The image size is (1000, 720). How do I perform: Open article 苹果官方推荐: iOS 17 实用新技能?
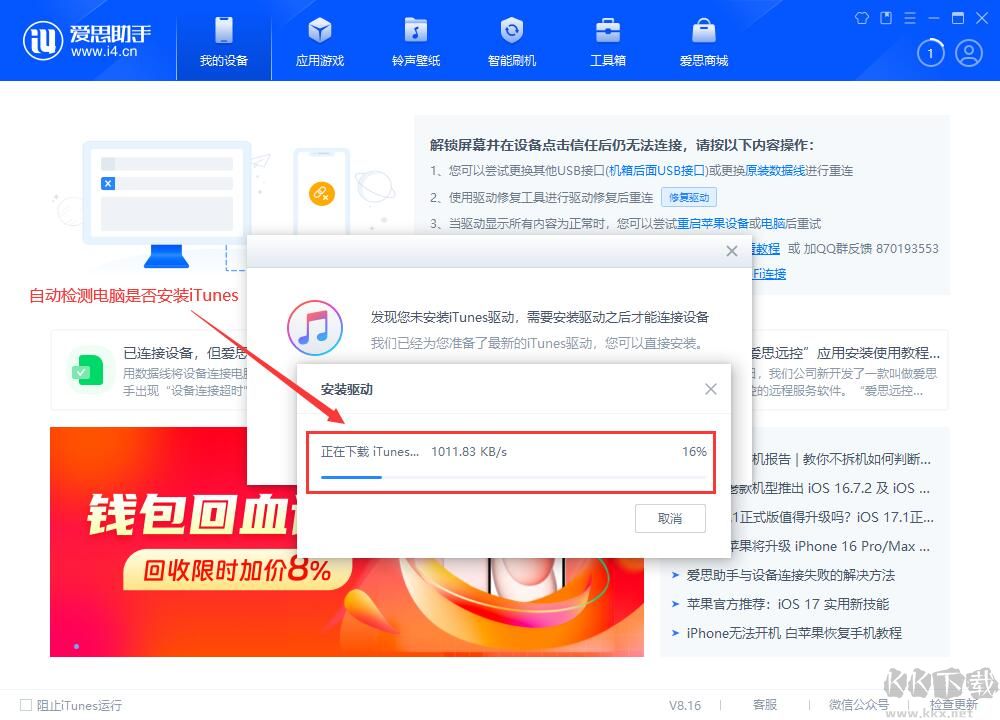click(787, 604)
